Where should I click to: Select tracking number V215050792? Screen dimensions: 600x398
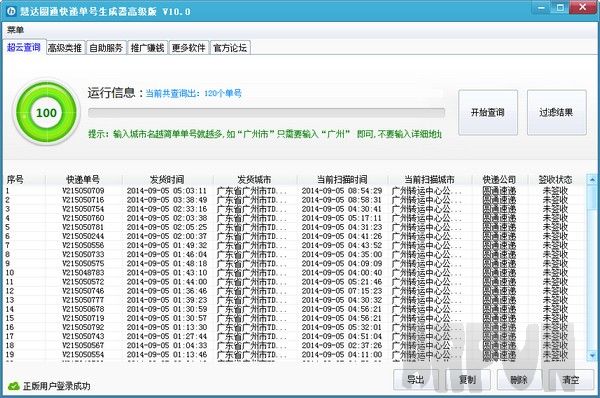coord(83,327)
